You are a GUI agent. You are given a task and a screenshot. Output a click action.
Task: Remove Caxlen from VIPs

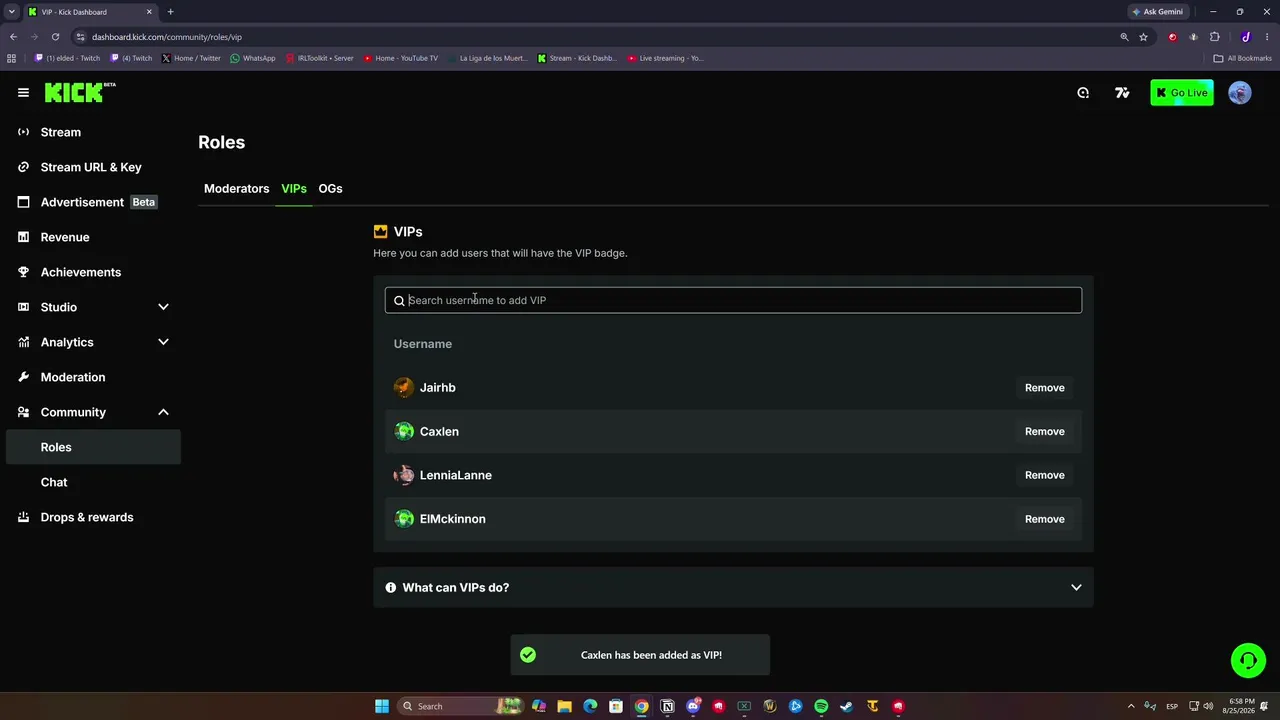pos(1044,432)
